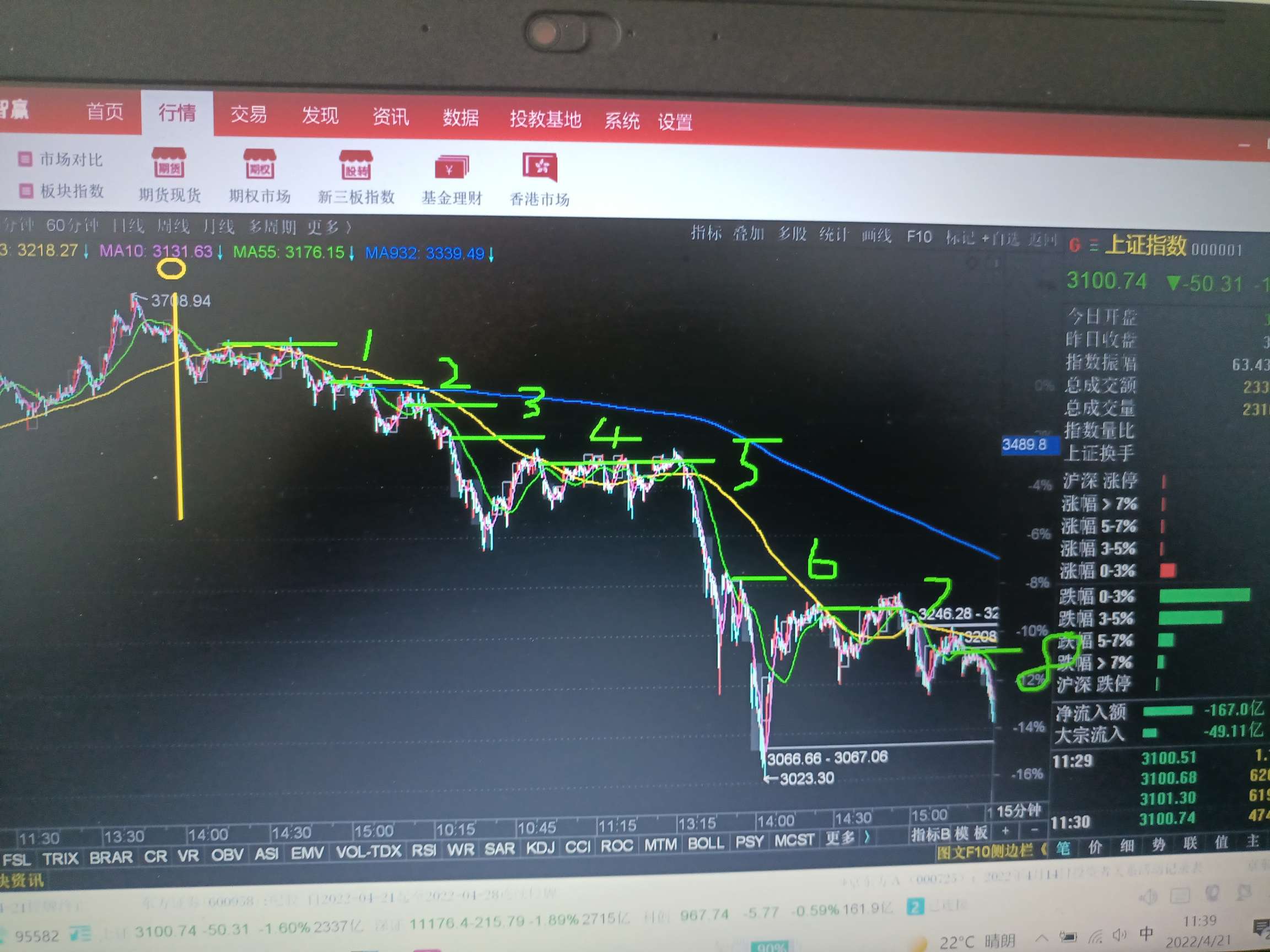Click the 画线 drawing tool button
Screen dimensions: 1270x952
pos(876,236)
